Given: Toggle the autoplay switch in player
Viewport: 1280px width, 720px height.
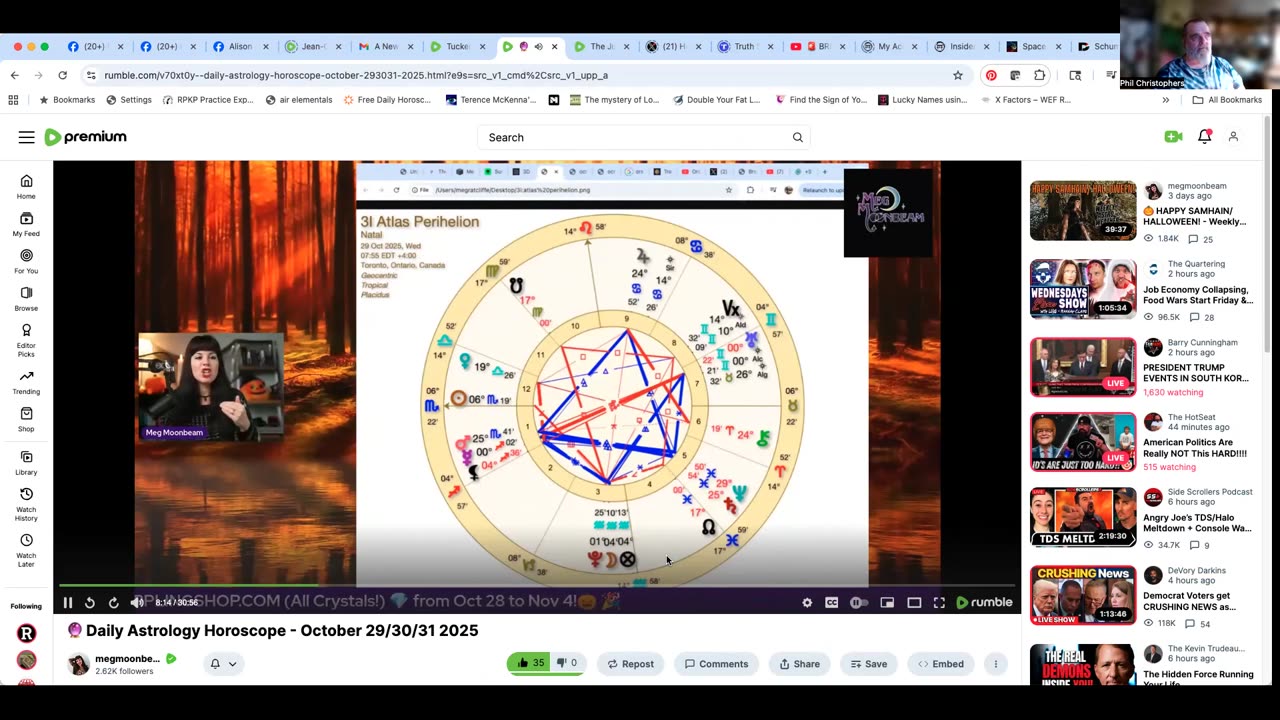Looking at the screenshot, I should 858,602.
